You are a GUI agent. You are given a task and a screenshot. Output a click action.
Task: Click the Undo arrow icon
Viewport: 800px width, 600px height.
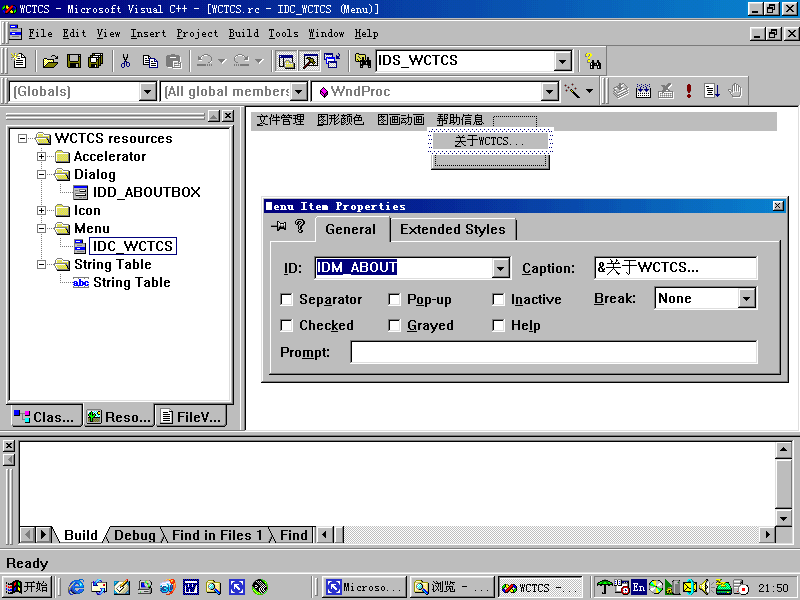click(205, 61)
